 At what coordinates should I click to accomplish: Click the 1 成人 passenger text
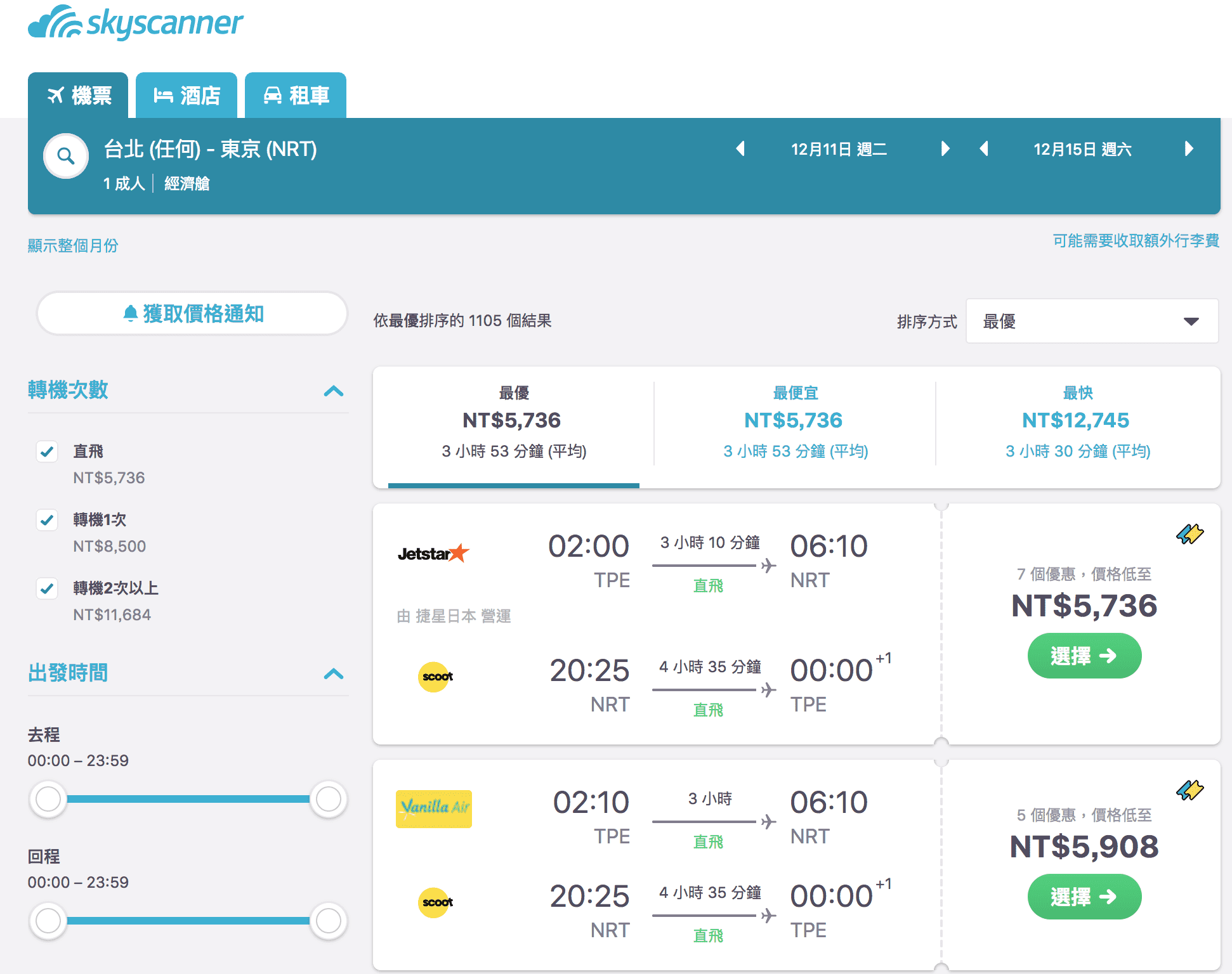point(124,184)
